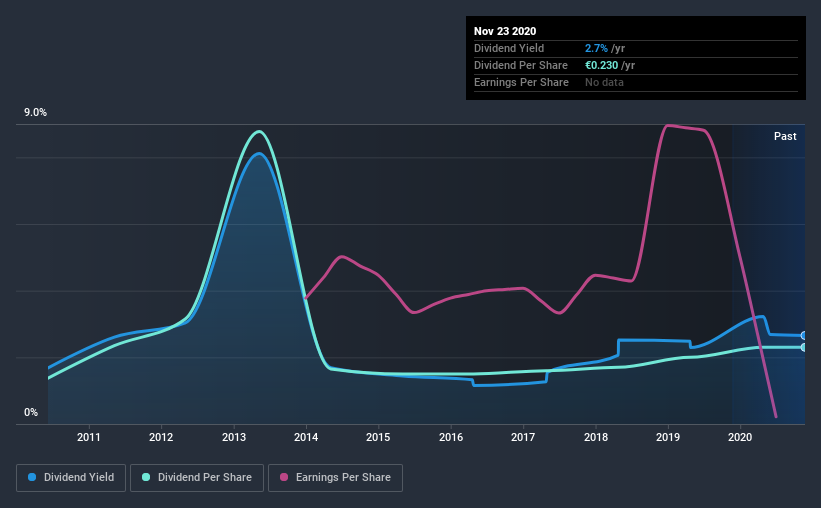Viewport: 821px width, 508px height.
Task: Click the 2013 peak of the teal curve
Action: pyautogui.click(x=259, y=132)
